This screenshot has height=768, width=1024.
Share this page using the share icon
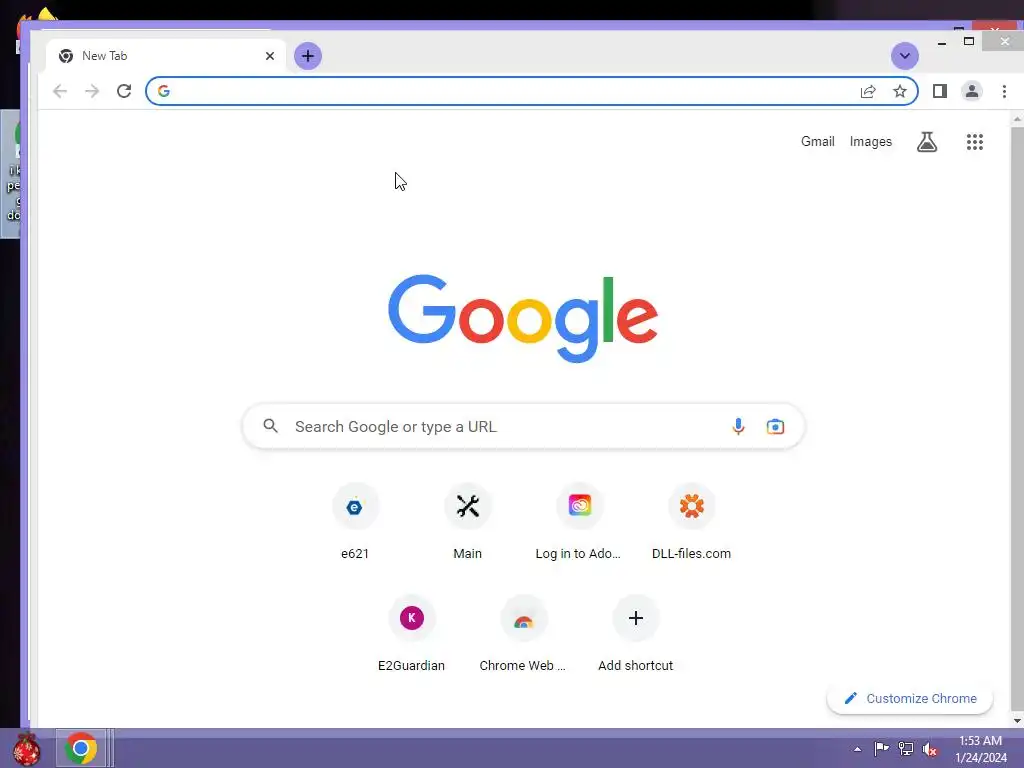(868, 91)
